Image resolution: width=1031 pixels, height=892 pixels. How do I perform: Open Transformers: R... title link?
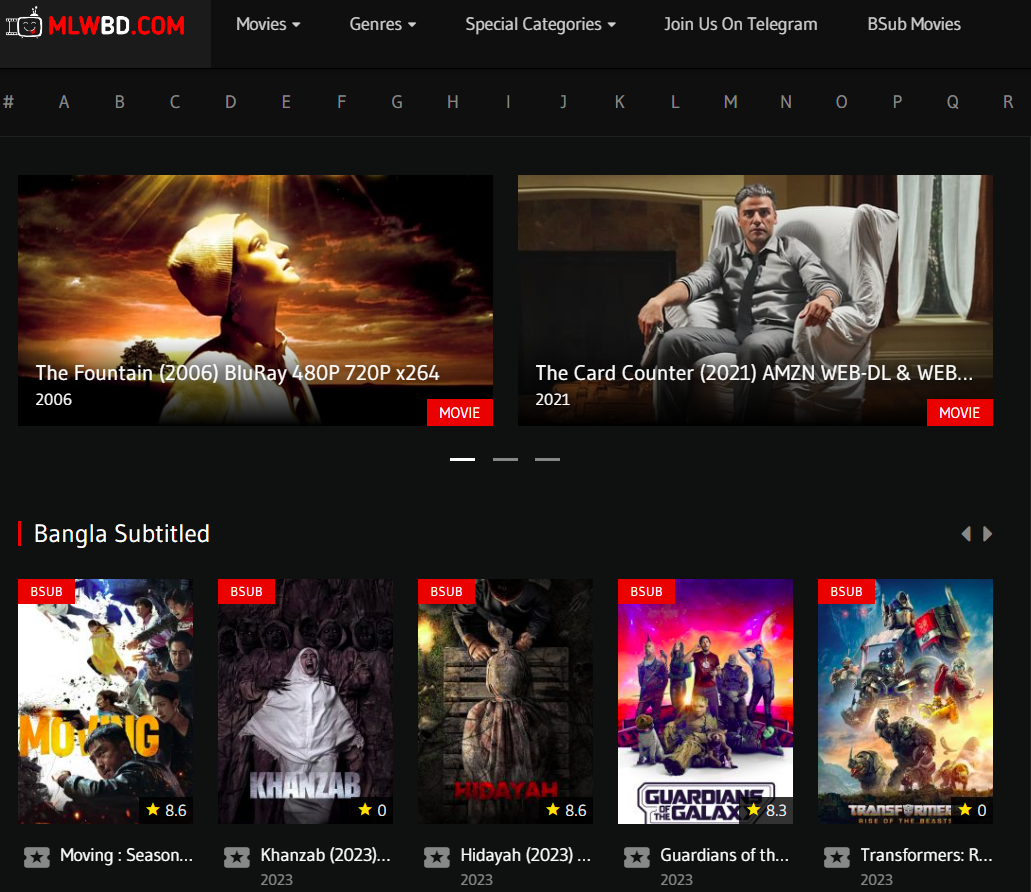[x=926, y=855]
